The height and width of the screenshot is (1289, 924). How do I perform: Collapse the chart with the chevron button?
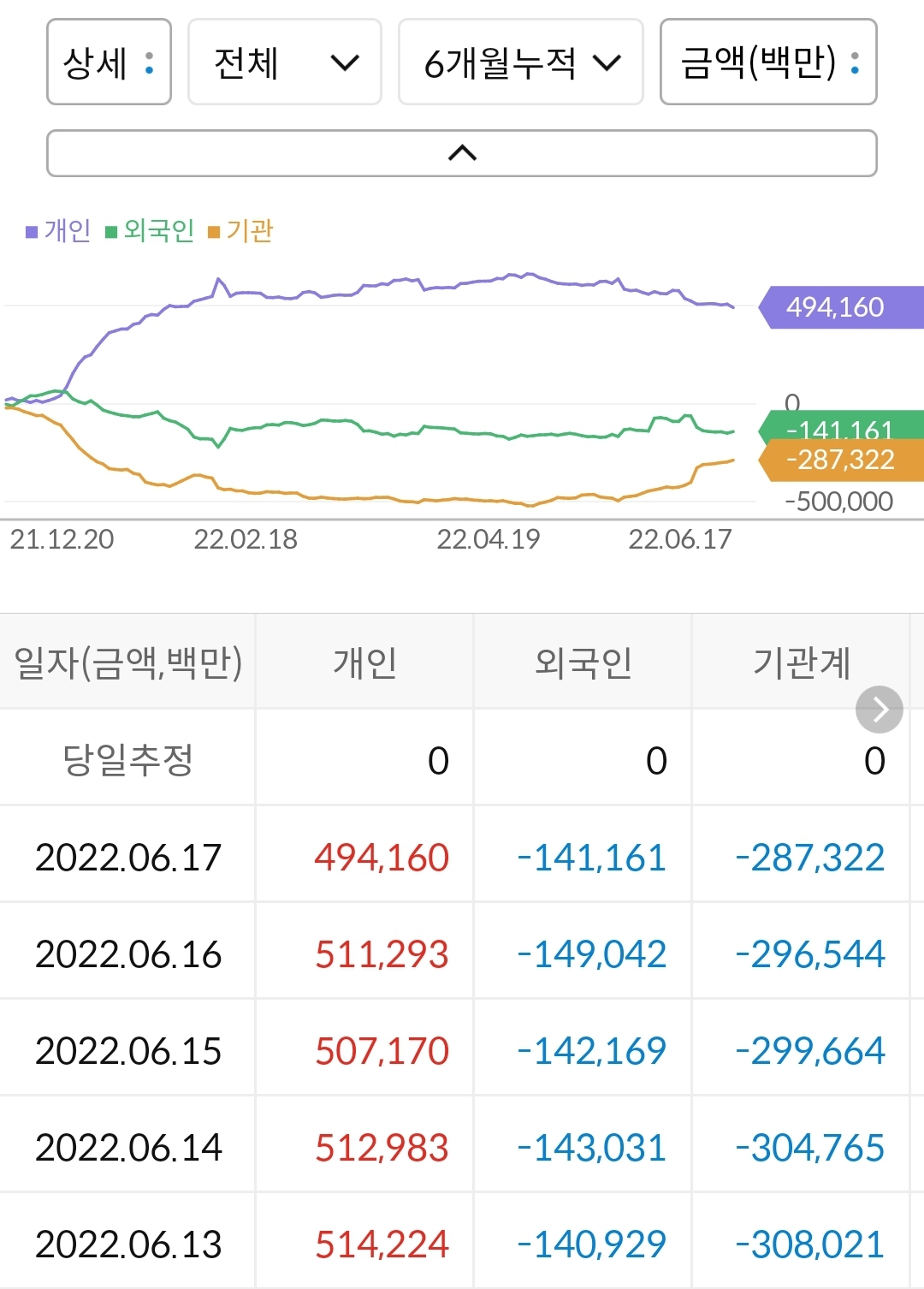[x=461, y=153]
